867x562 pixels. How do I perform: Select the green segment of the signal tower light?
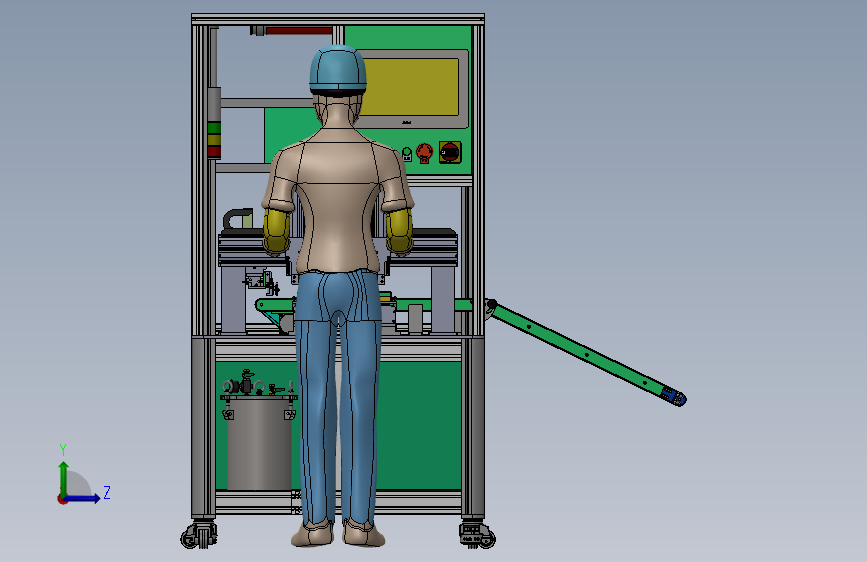coord(214,128)
